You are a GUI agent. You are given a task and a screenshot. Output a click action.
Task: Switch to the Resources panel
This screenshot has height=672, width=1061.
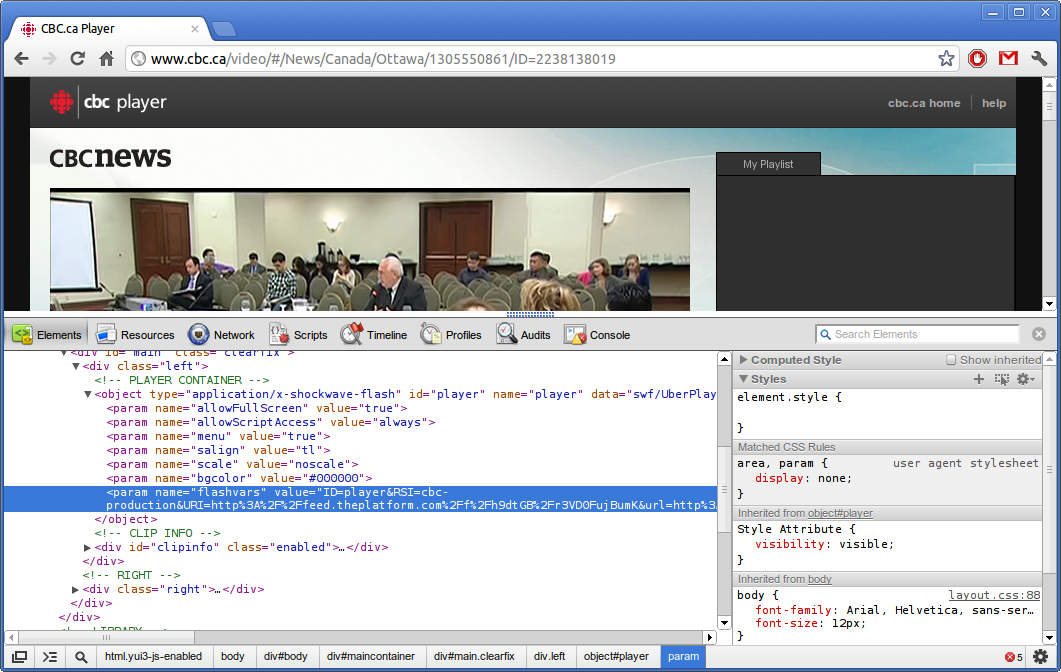[x=135, y=334]
